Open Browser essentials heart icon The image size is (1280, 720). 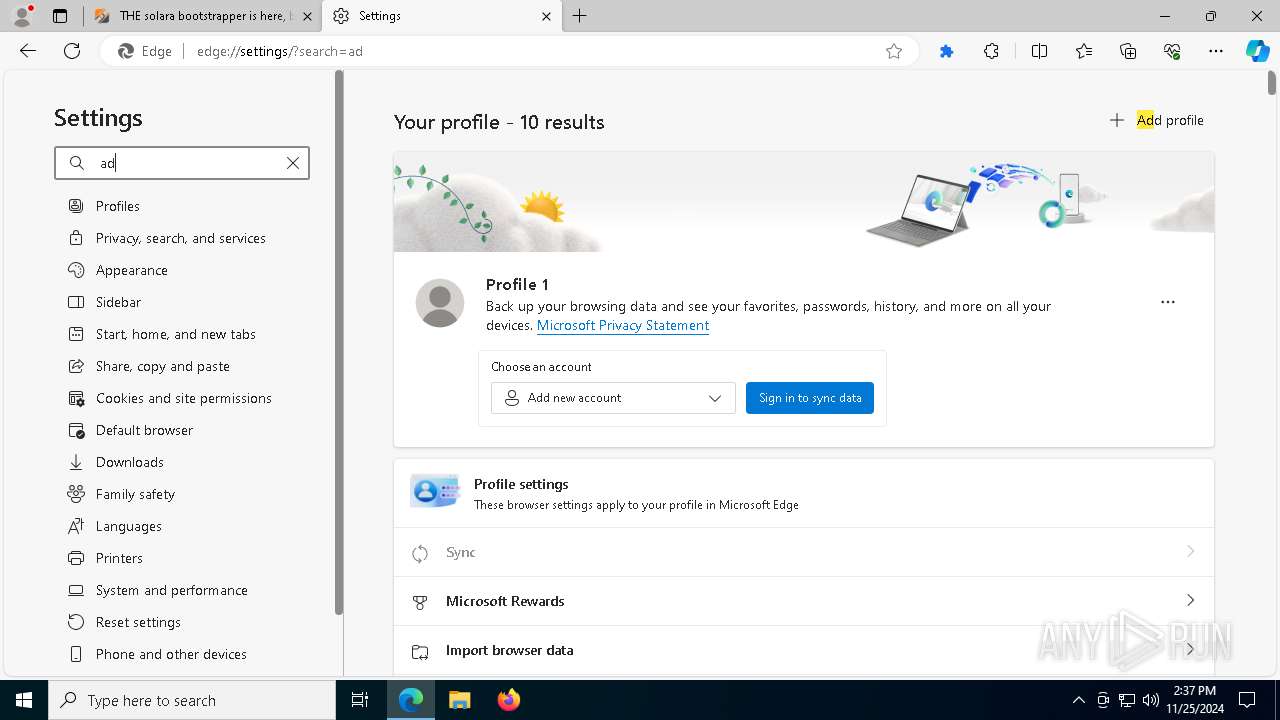coord(1172,51)
